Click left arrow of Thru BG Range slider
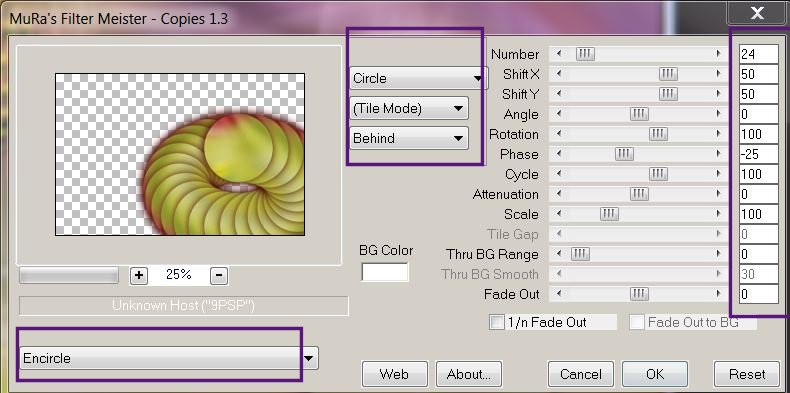Viewport: 790px width, 393px height. [559, 254]
